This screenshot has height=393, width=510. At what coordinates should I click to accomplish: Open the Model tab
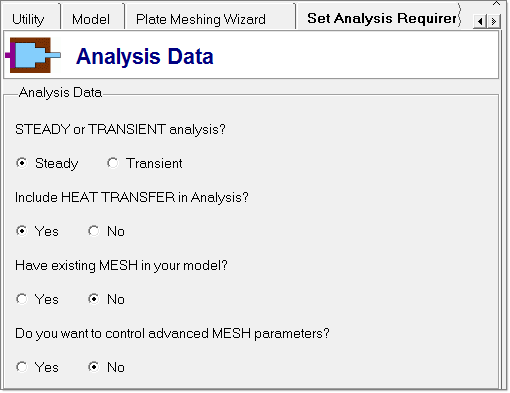click(91, 19)
